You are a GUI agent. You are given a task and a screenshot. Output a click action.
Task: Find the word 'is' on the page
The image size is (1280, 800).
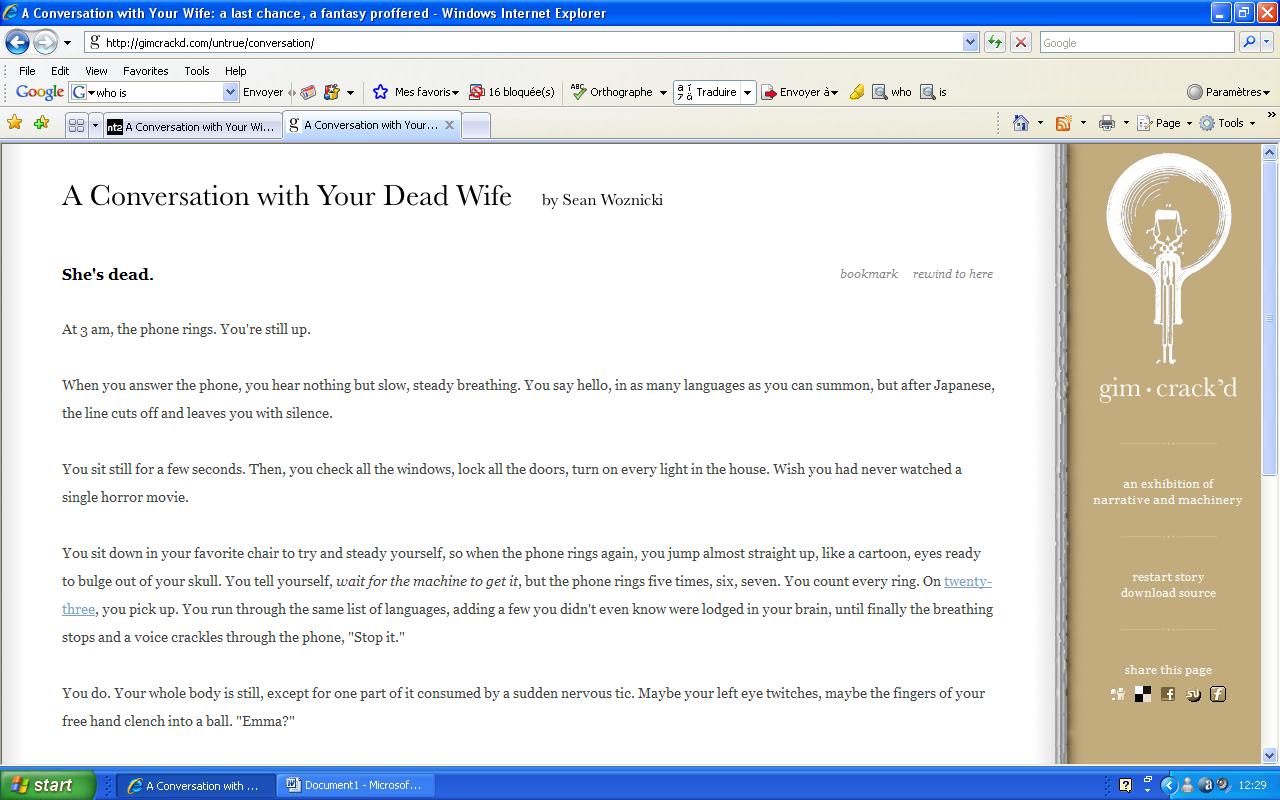[x=933, y=92]
